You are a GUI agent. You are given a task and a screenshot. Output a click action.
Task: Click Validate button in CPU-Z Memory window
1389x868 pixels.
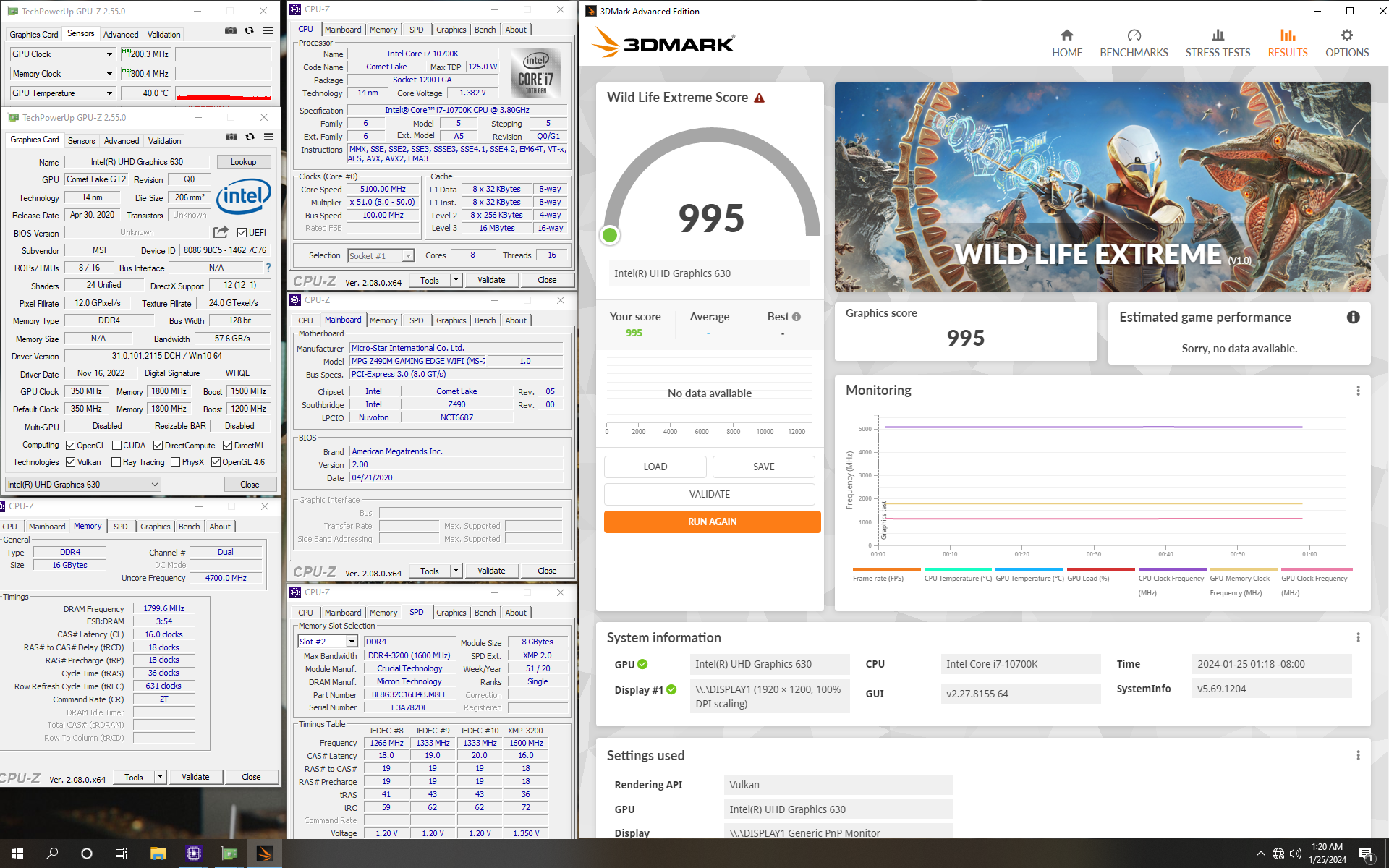(195, 777)
